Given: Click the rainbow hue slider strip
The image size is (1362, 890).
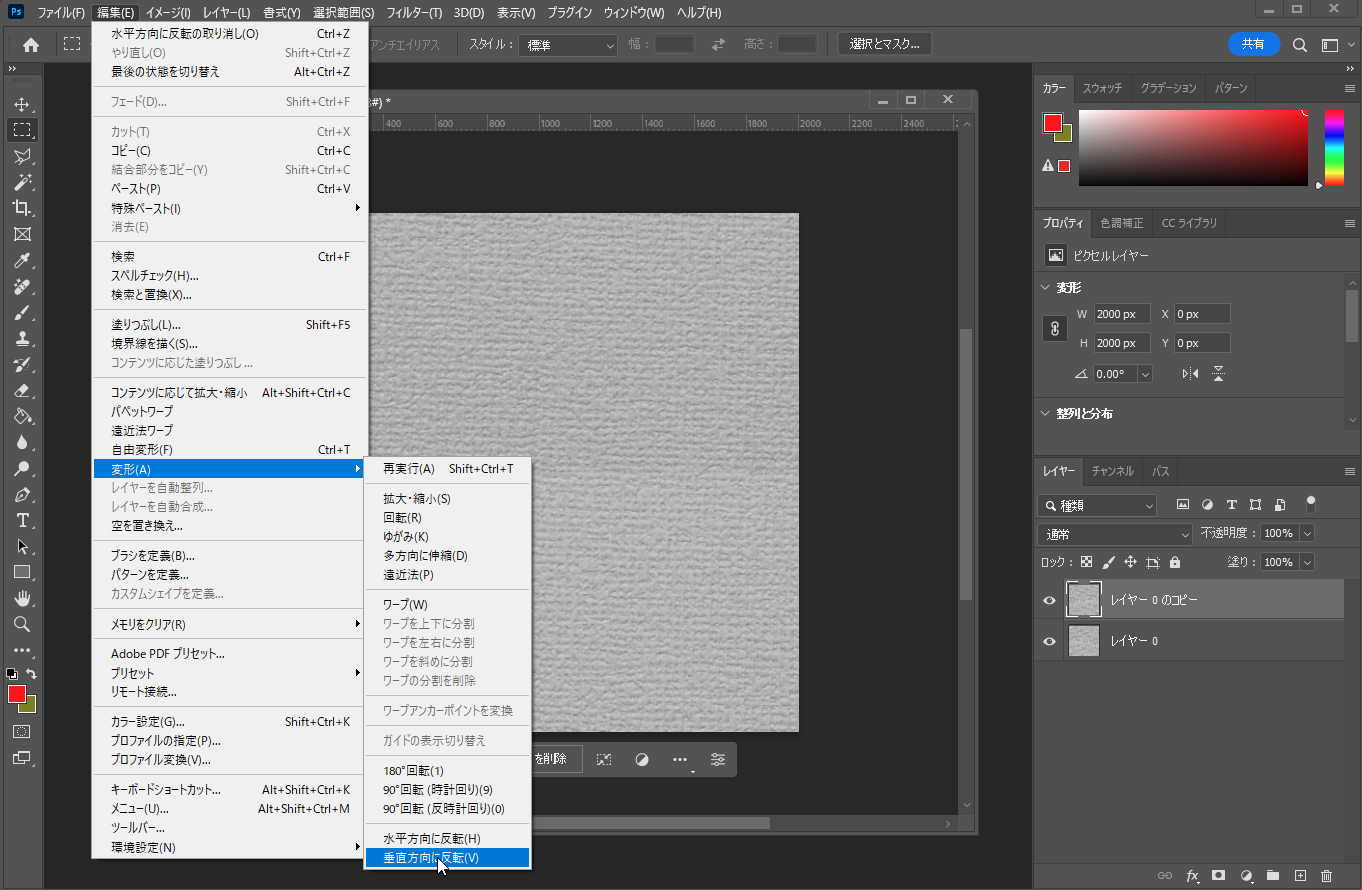Looking at the screenshot, I should pyautogui.click(x=1334, y=147).
